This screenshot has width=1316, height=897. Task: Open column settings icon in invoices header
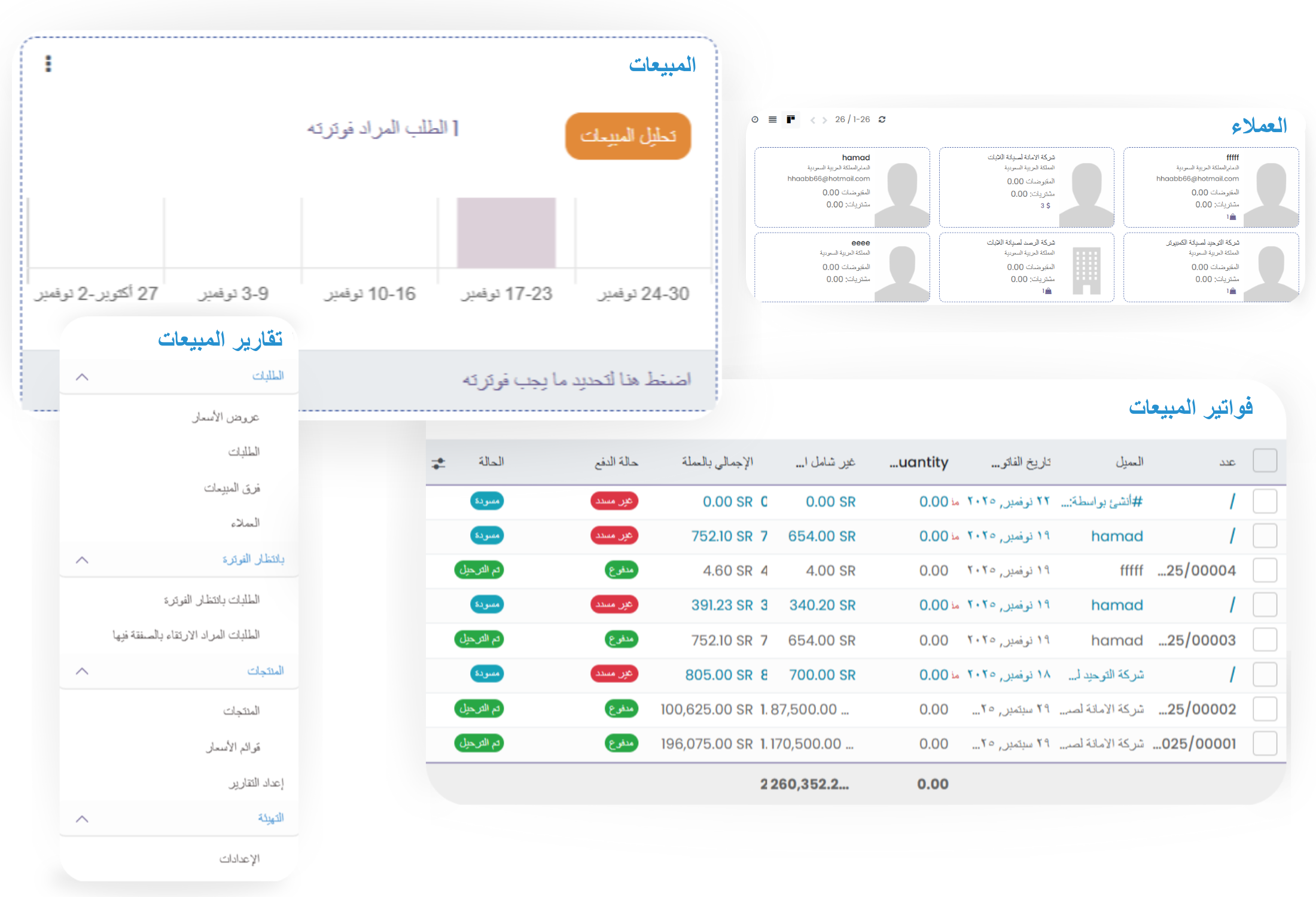click(x=438, y=463)
